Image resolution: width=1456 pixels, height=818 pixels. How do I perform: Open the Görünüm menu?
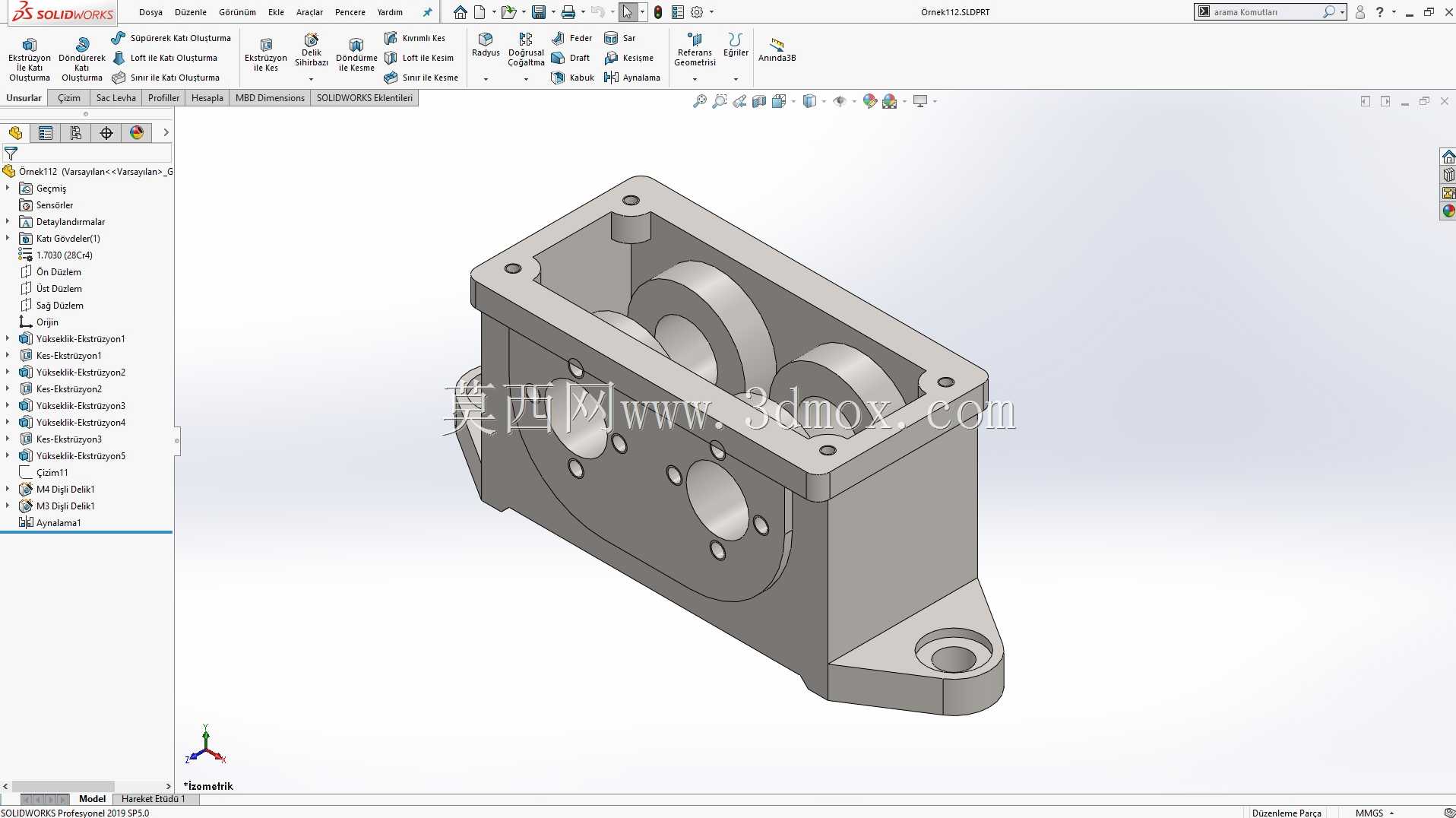237,12
